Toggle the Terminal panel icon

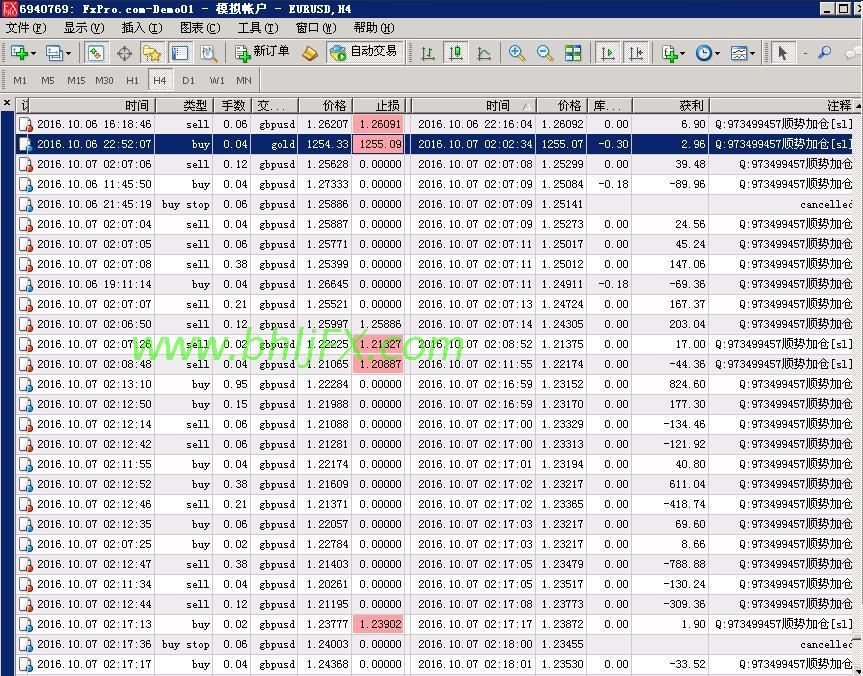click(x=180, y=53)
